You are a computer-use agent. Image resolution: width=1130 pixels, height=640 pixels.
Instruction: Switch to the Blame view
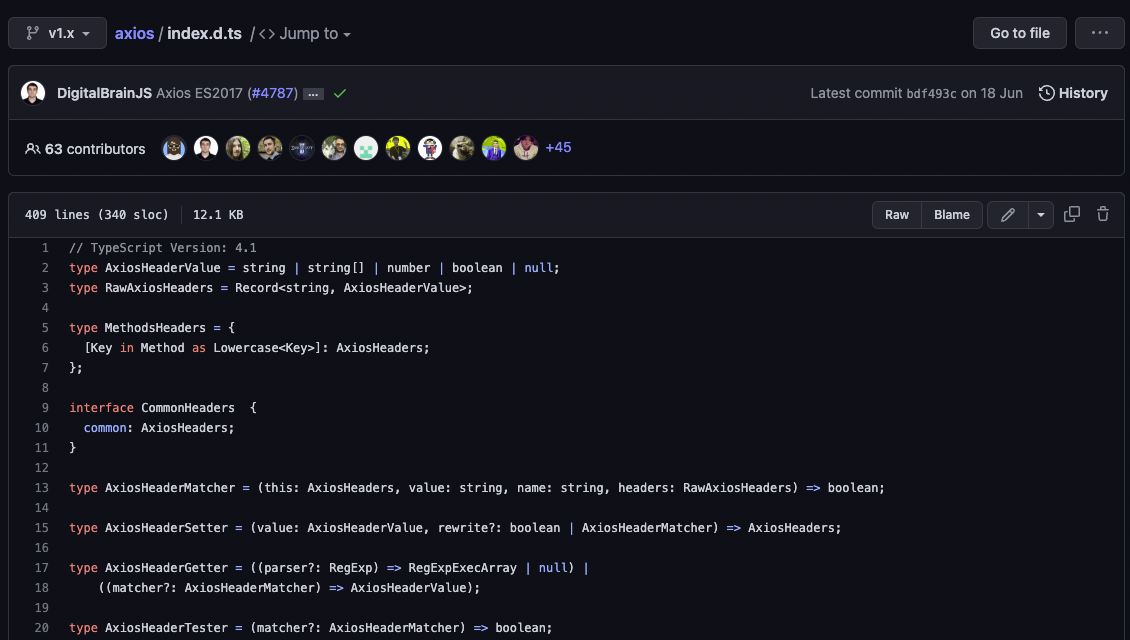pyautogui.click(x=951, y=214)
